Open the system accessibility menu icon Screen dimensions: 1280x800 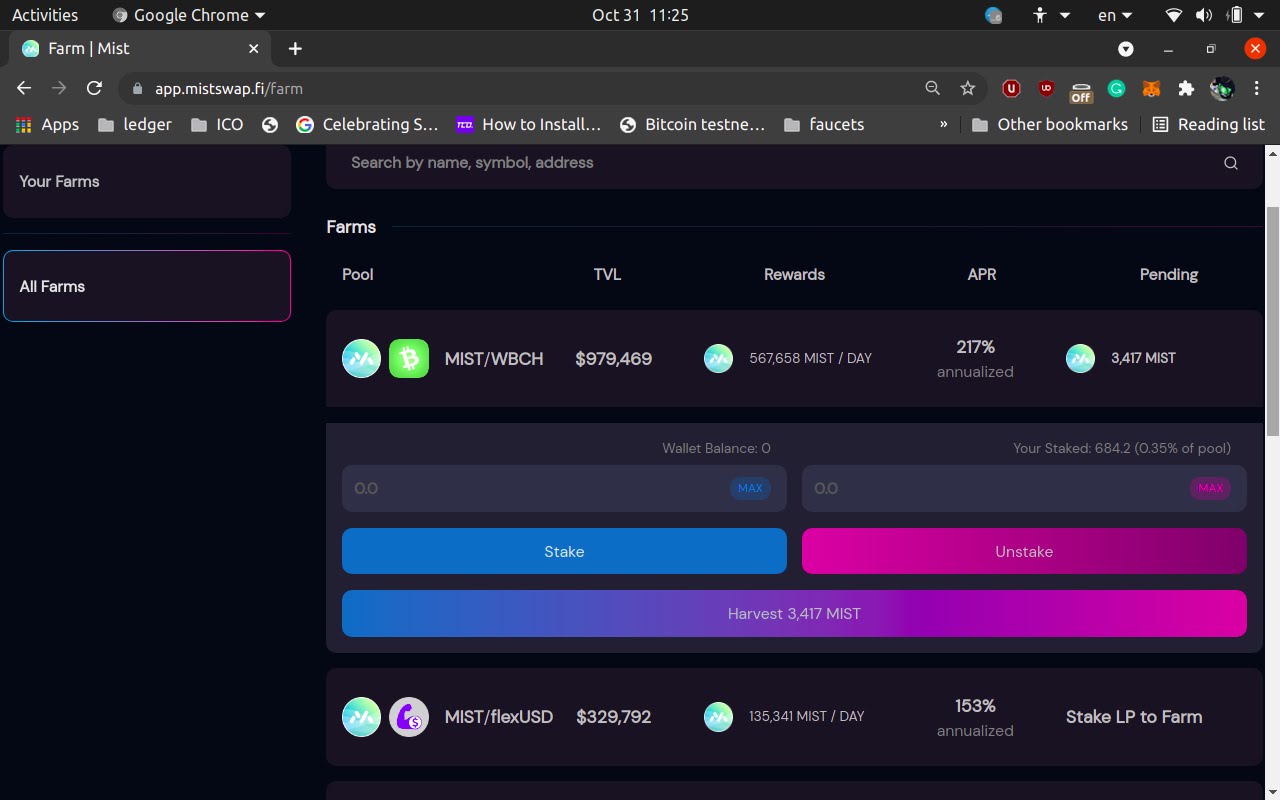point(1051,15)
